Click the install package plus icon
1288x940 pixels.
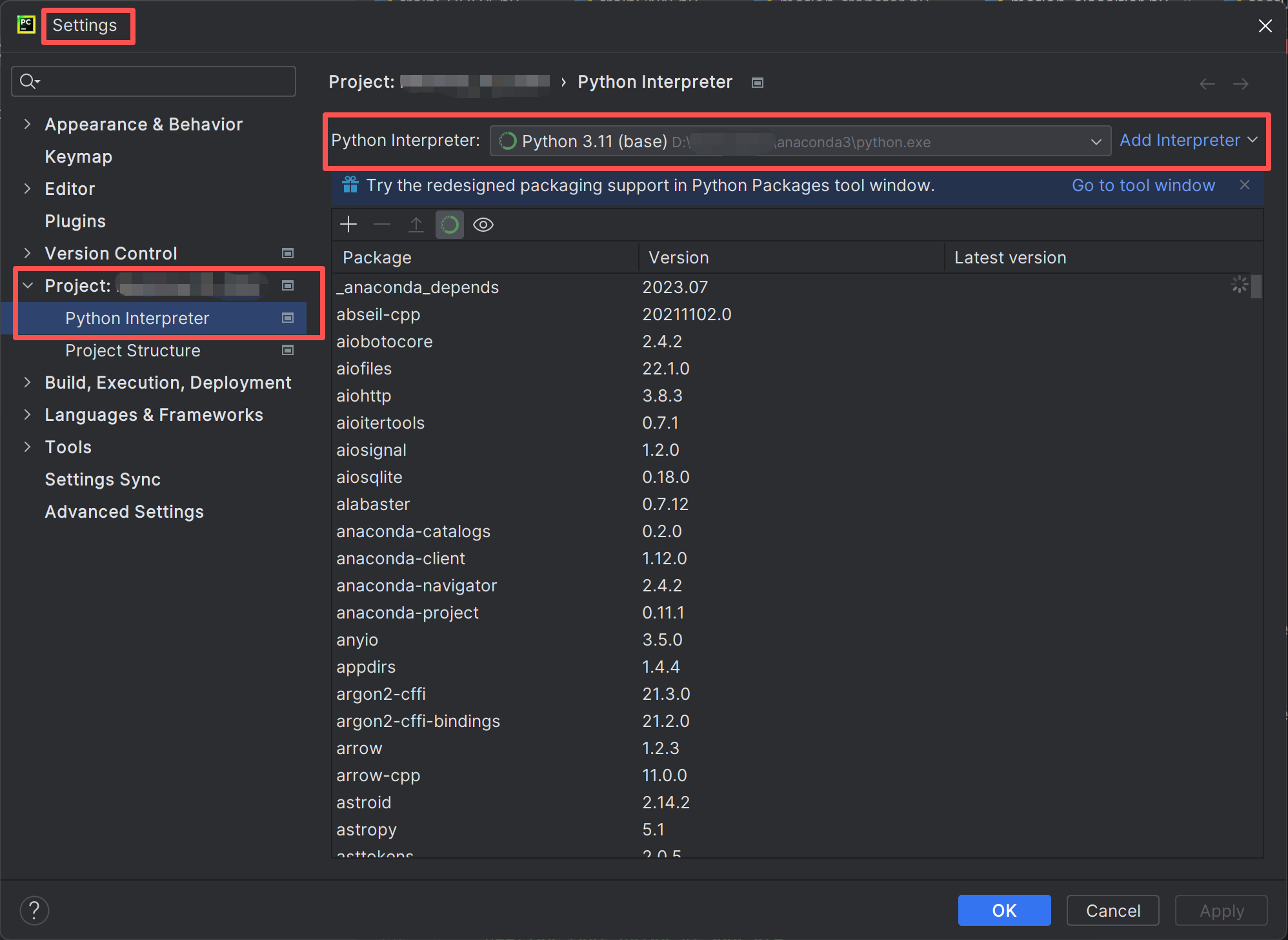[x=348, y=225]
